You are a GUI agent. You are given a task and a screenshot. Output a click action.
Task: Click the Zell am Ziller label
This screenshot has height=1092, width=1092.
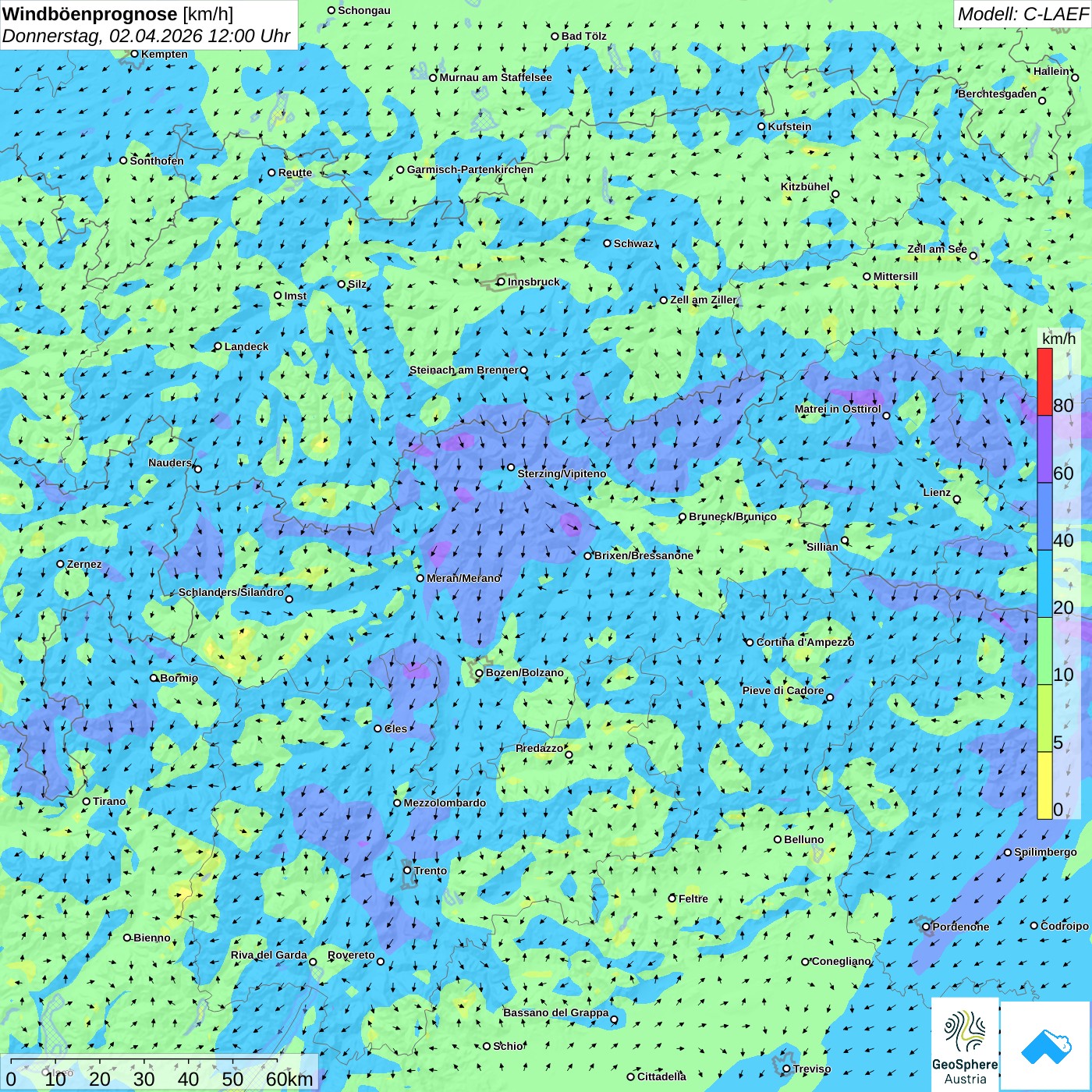[704, 300]
